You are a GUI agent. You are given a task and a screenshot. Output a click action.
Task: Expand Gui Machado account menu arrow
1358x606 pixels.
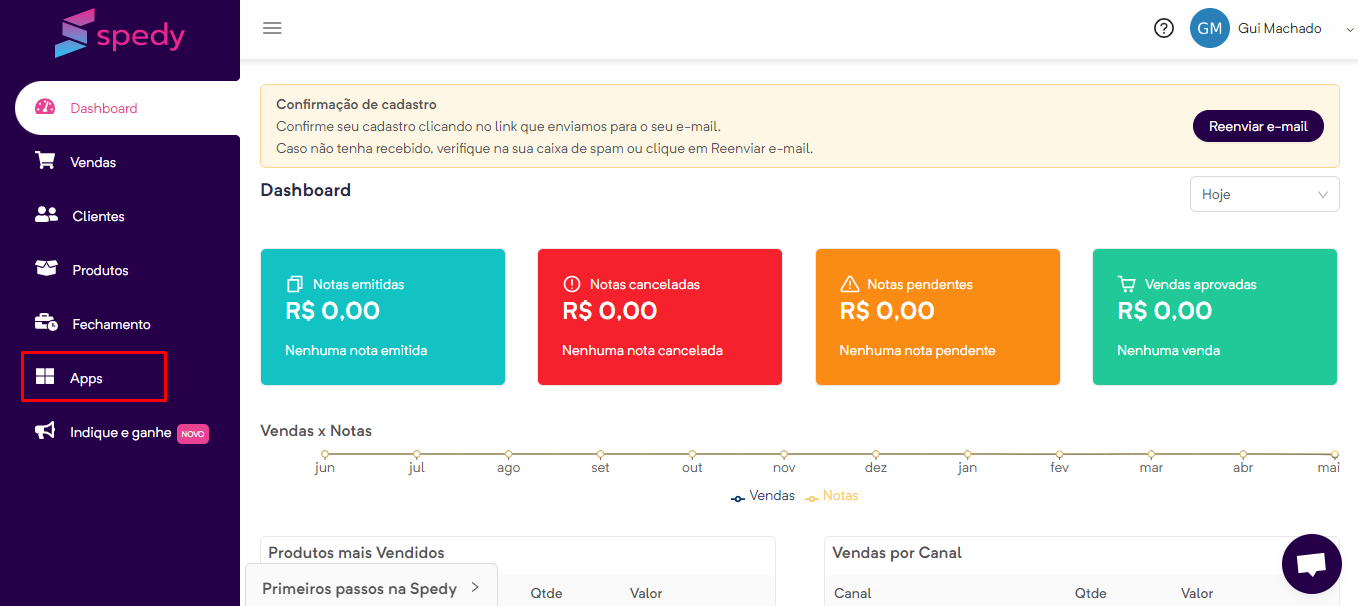click(x=1350, y=30)
